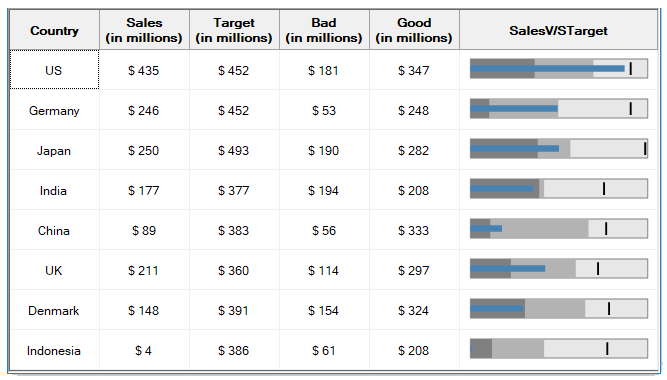The width and height of the screenshot is (667, 380).
Task: Select the Indonesia country cell
Action: pos(54,350)
